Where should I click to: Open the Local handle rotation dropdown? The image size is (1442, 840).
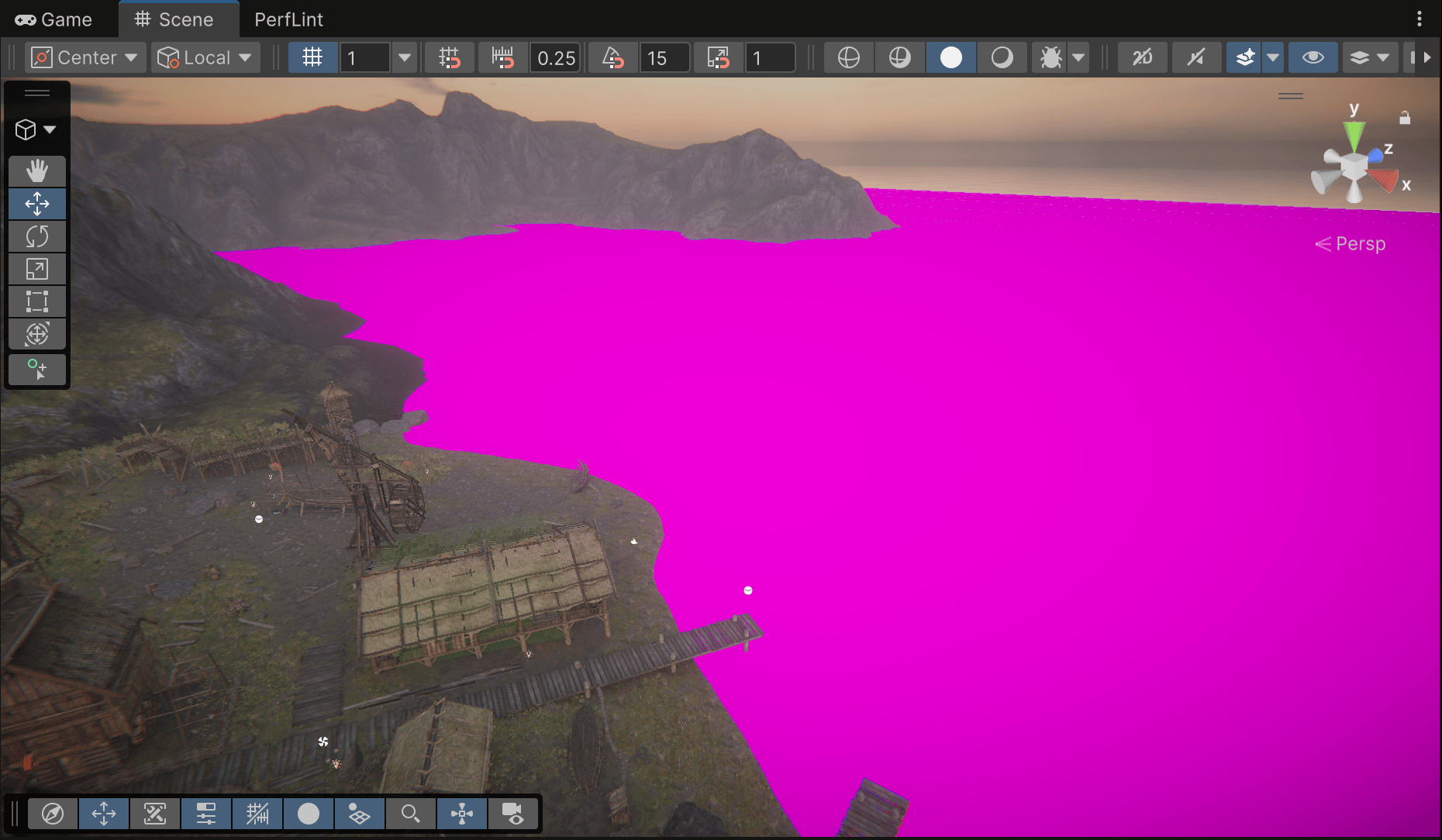tap(205, 57)
